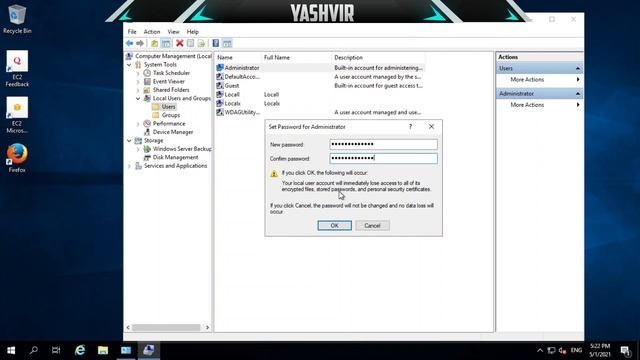Collapse Local Users and Groups node
The width and height of the screenshot is (640, 360).
(x=138, y=98)
